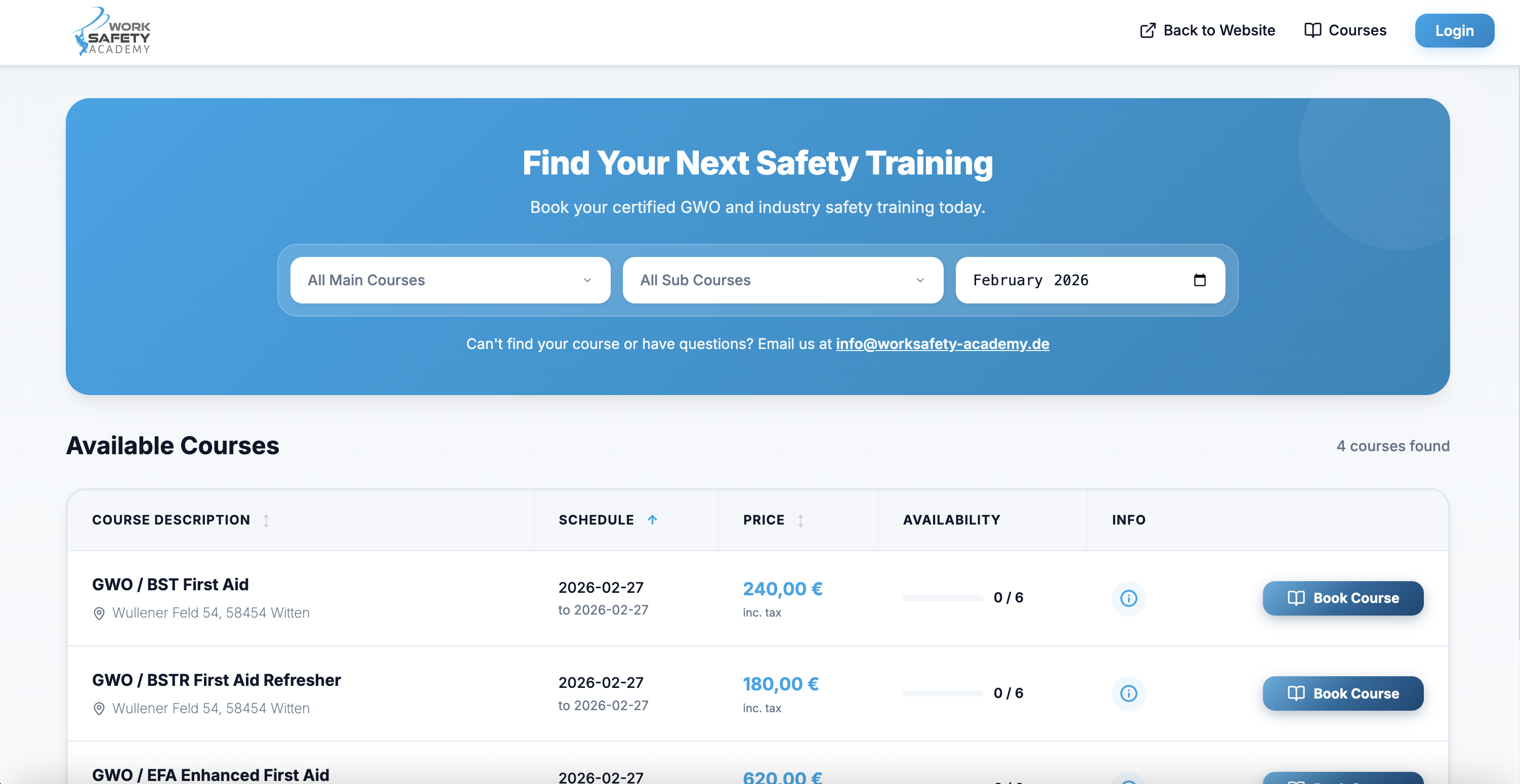This screenshot has width=1520, height=784.
Task: Toggle Course Description column sorting
Action: (267, 520)
